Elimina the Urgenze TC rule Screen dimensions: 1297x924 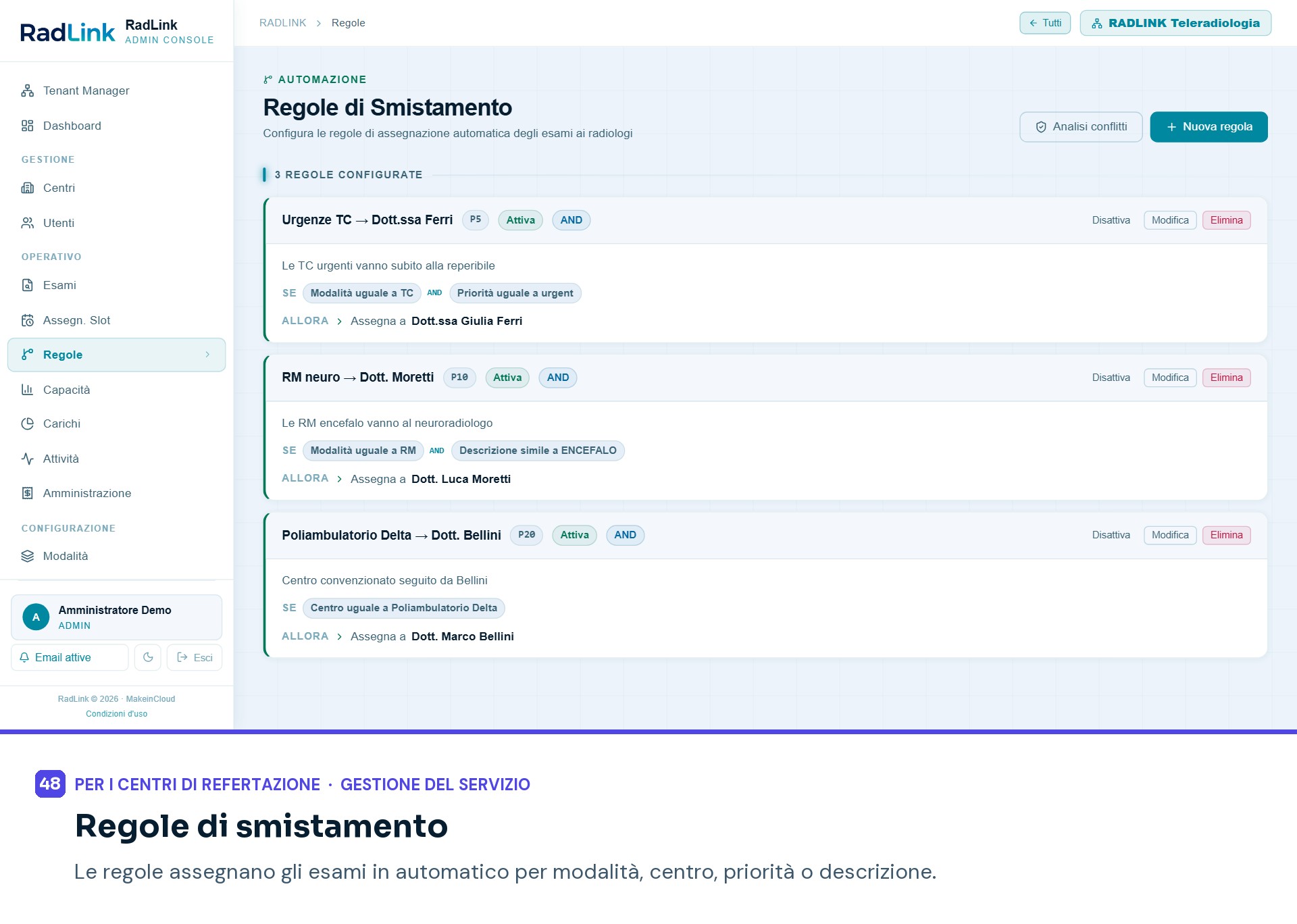point(1226,220)
